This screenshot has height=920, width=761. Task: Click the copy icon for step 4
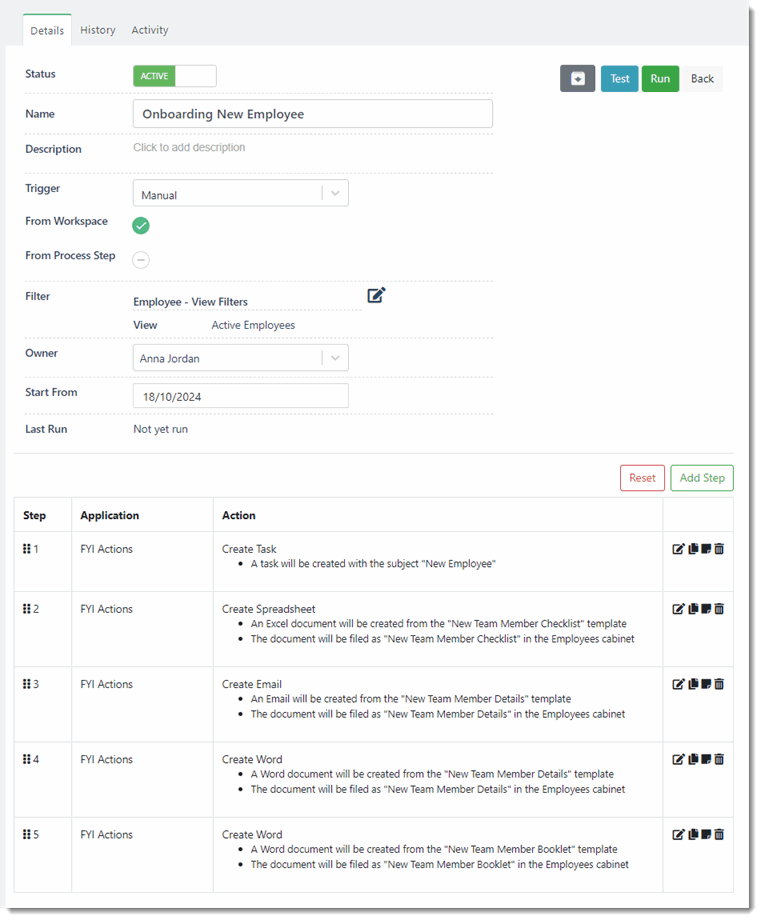point(692,759)
